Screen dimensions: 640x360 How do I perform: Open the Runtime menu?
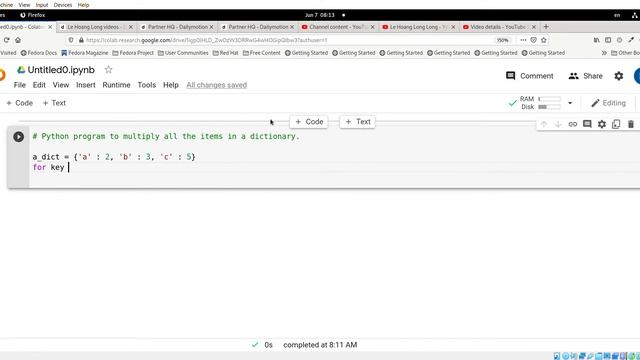tap(116, 85)
